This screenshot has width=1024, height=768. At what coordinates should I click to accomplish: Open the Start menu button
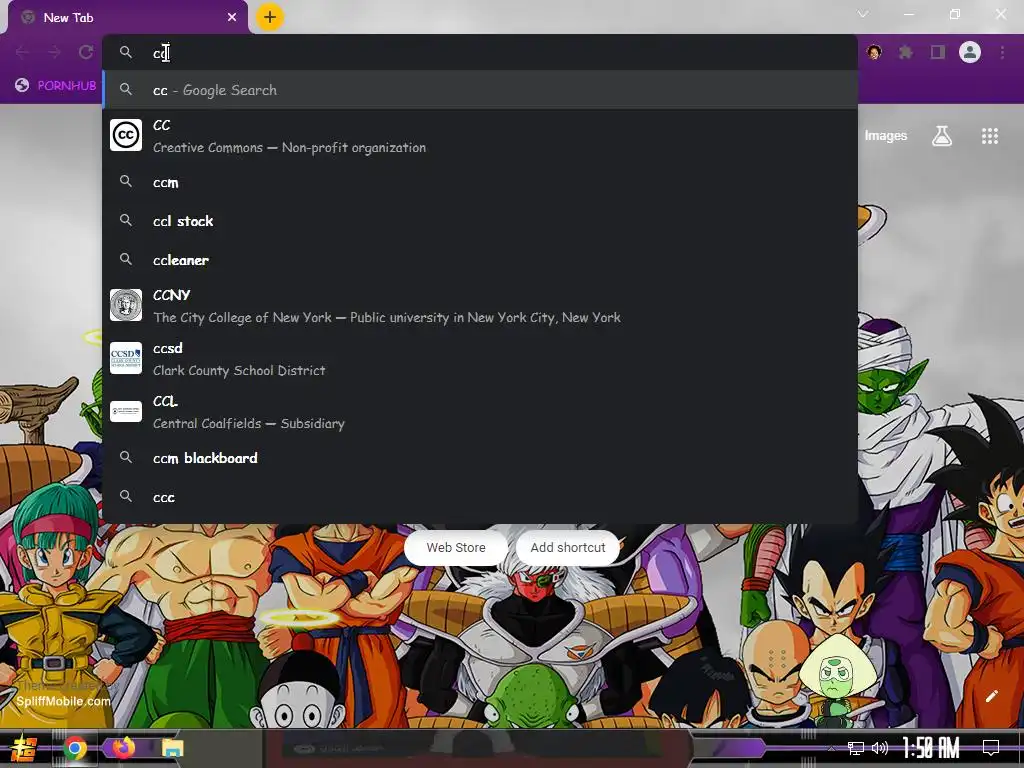coord(24,748)
